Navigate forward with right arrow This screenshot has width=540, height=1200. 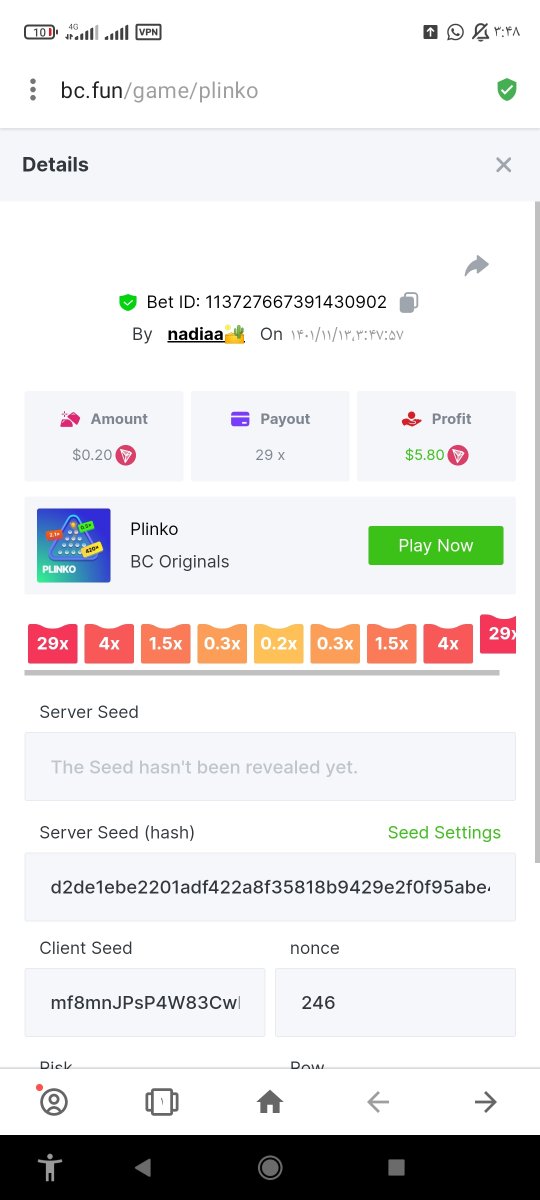pos(486,1102)
